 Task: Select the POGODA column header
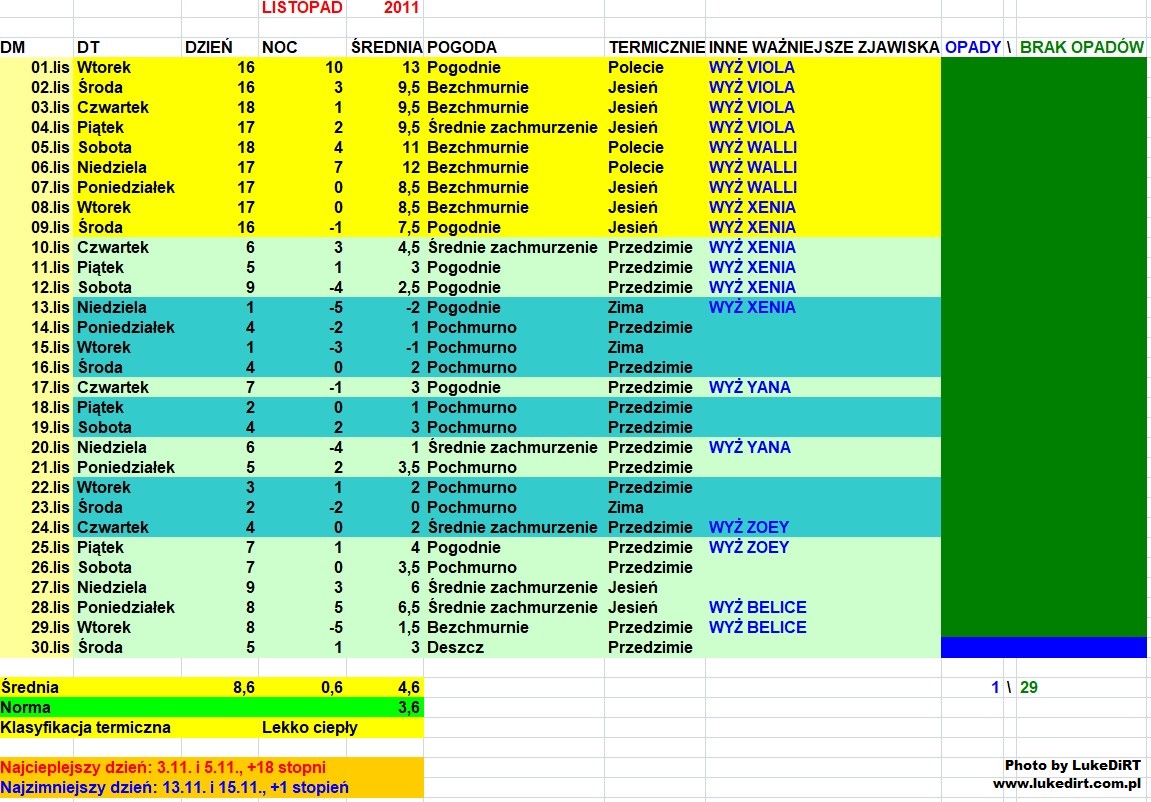(462, 47)
